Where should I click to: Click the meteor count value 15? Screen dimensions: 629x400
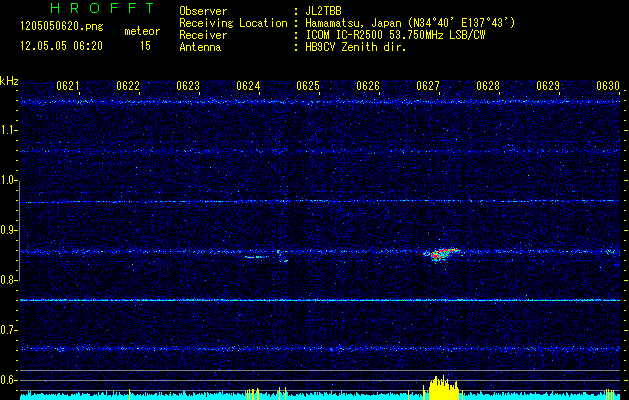(x=145, y=46)
